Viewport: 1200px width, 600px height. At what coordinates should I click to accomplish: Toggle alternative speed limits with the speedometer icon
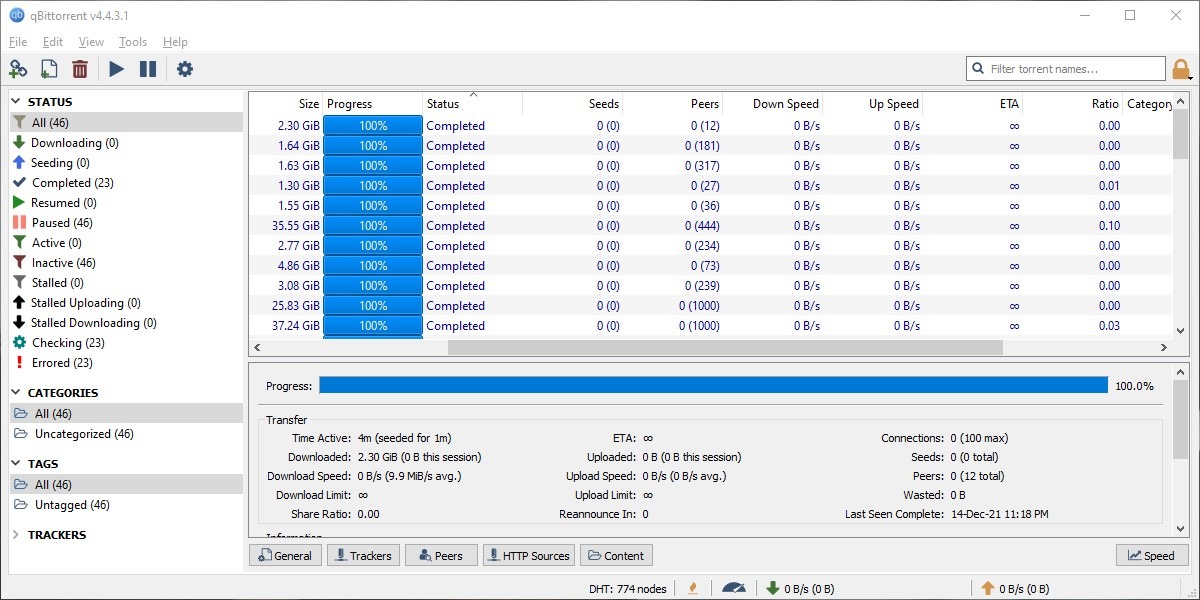click(734, 588)
